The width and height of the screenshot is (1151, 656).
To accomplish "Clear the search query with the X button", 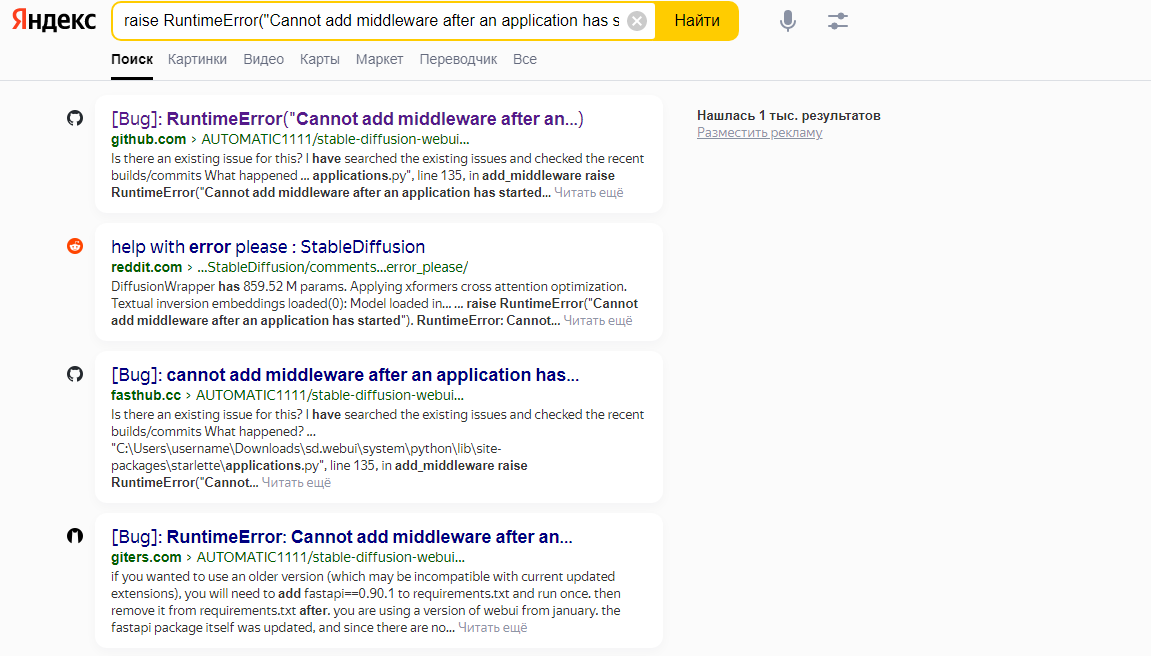I will point(637,21).
